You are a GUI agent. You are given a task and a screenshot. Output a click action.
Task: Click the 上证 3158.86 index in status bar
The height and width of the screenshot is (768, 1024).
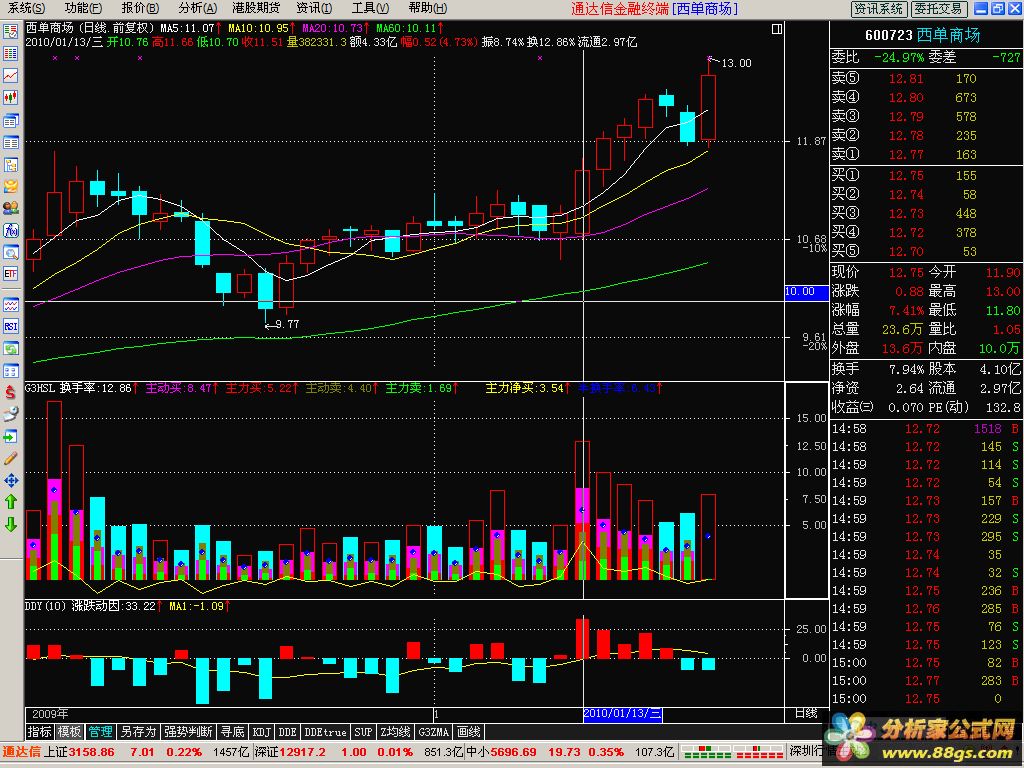click(78, 752)
